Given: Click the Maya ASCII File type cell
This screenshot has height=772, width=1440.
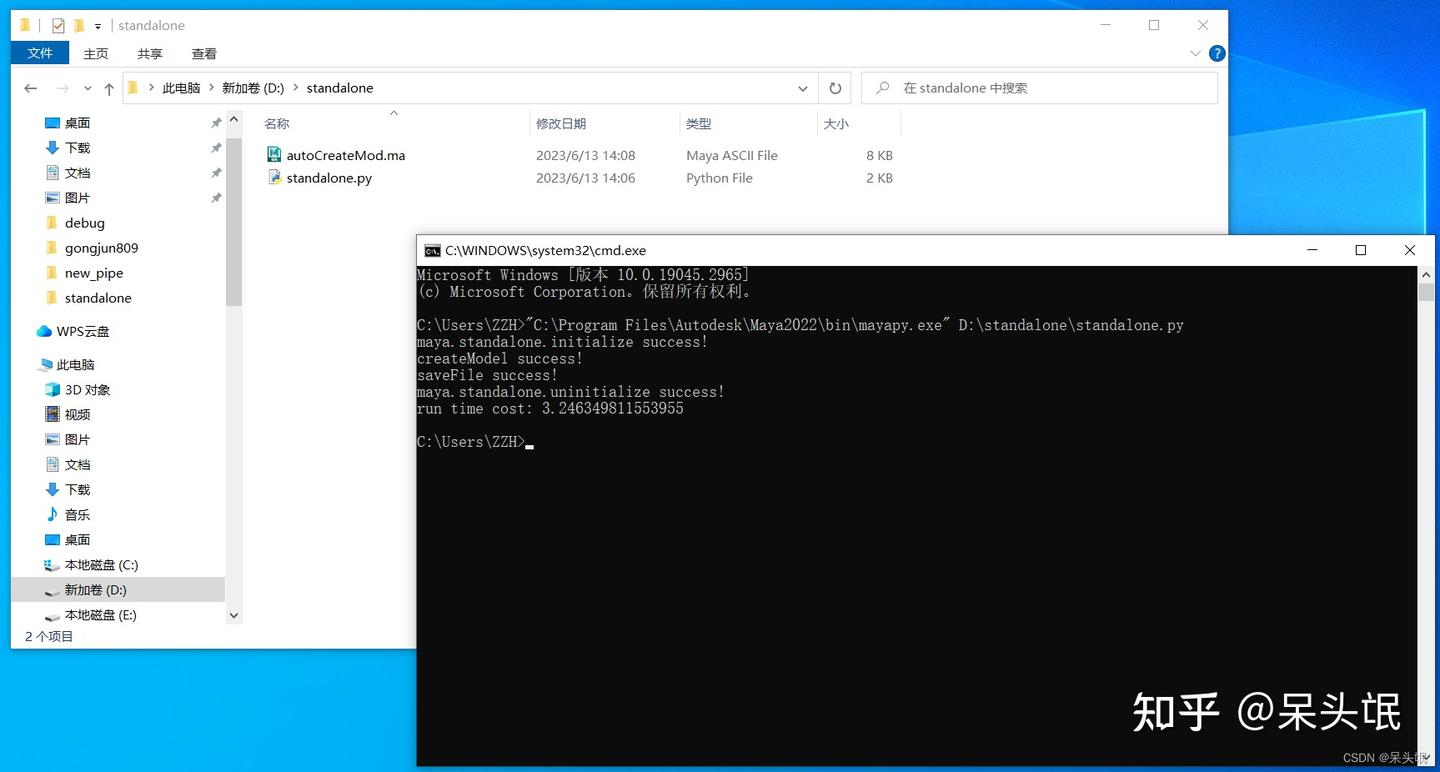Looking at the screenshot, I should tap(732, 155).
